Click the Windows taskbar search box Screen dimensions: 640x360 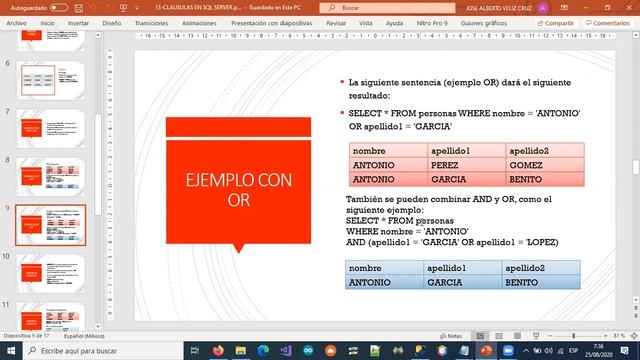103,351
